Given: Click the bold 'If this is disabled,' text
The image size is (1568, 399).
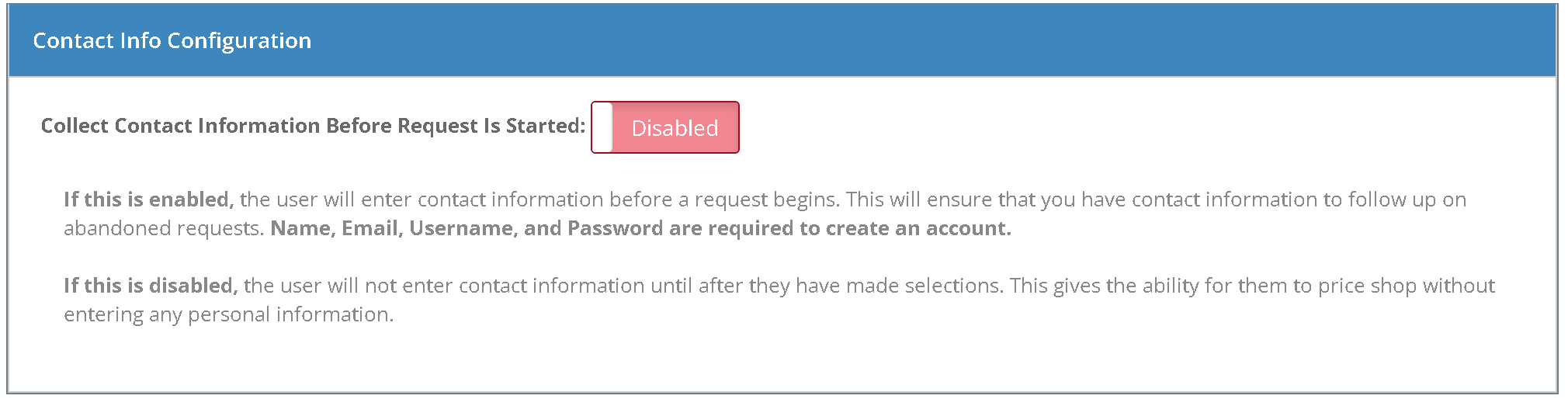Looking at the screenshot, I should pos(150,286).
